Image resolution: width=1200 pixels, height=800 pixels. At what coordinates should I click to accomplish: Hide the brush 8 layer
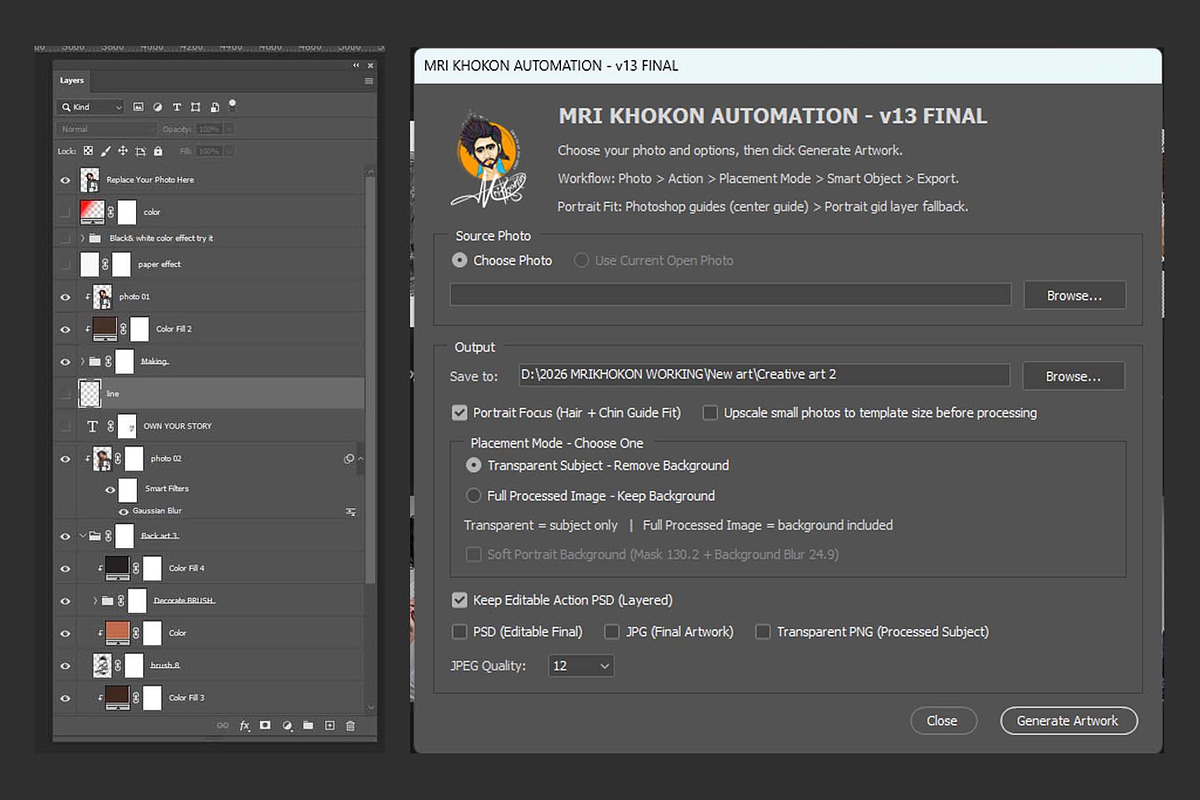click(x=65, y=665)
